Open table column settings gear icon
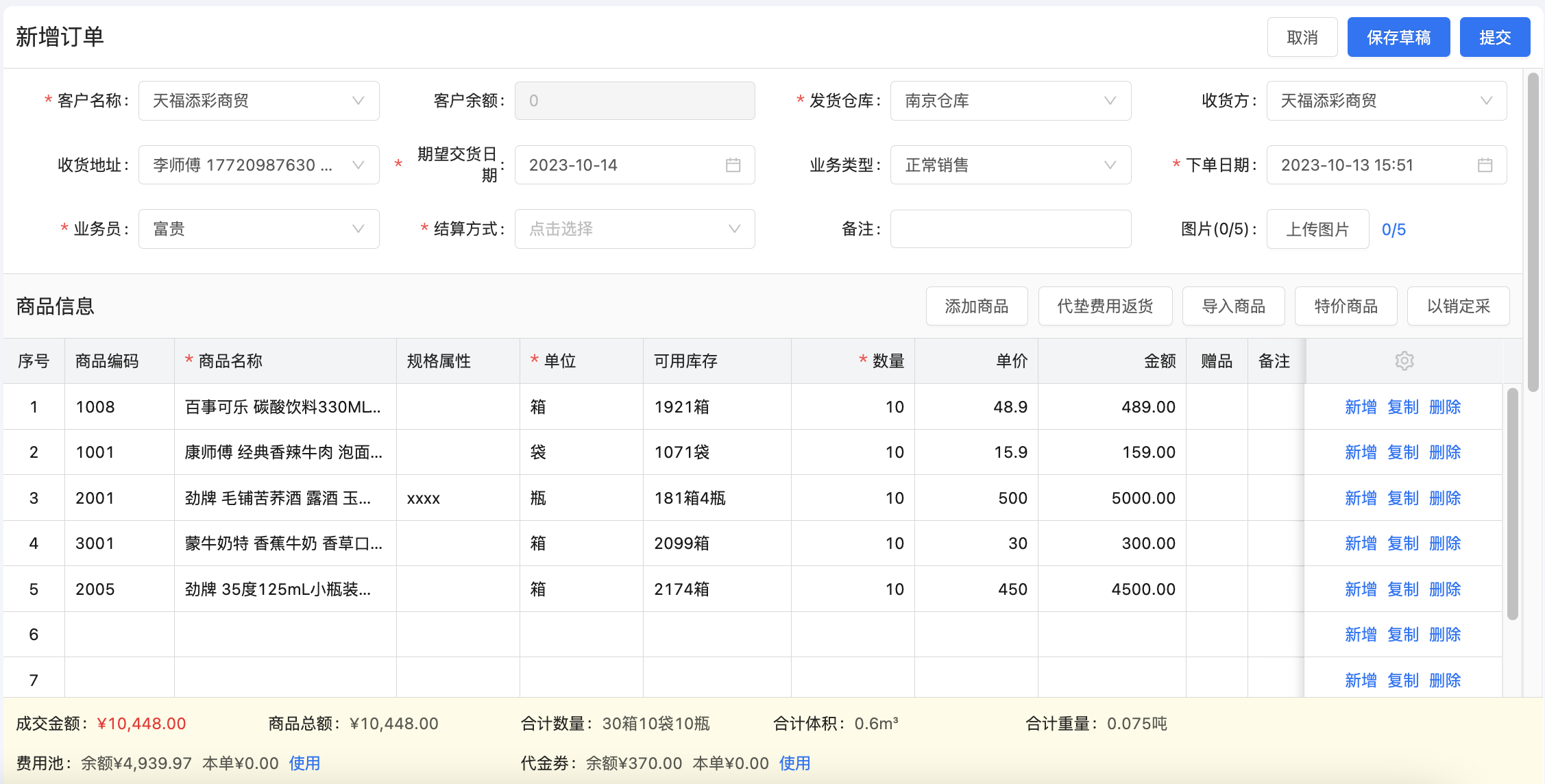Viewport: 1545px width, 784px height. pos(1404,360)
